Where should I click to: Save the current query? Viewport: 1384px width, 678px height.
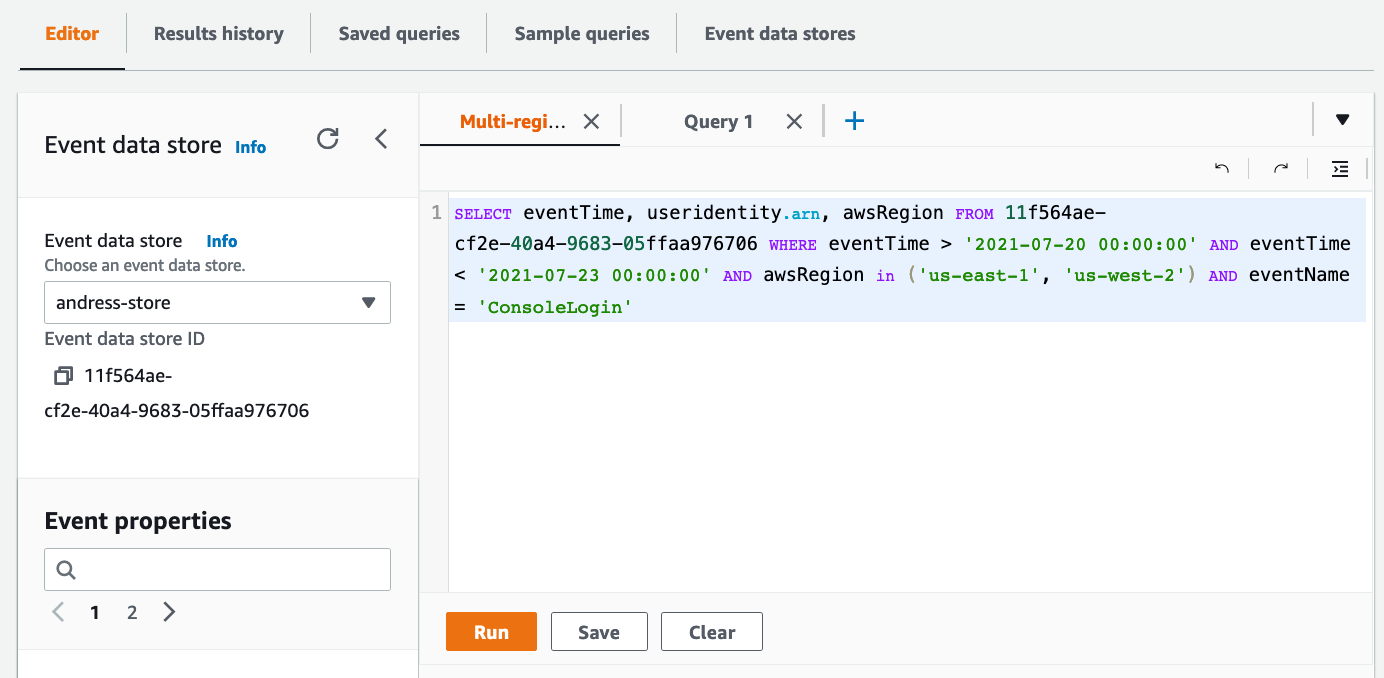coord(599,631)
